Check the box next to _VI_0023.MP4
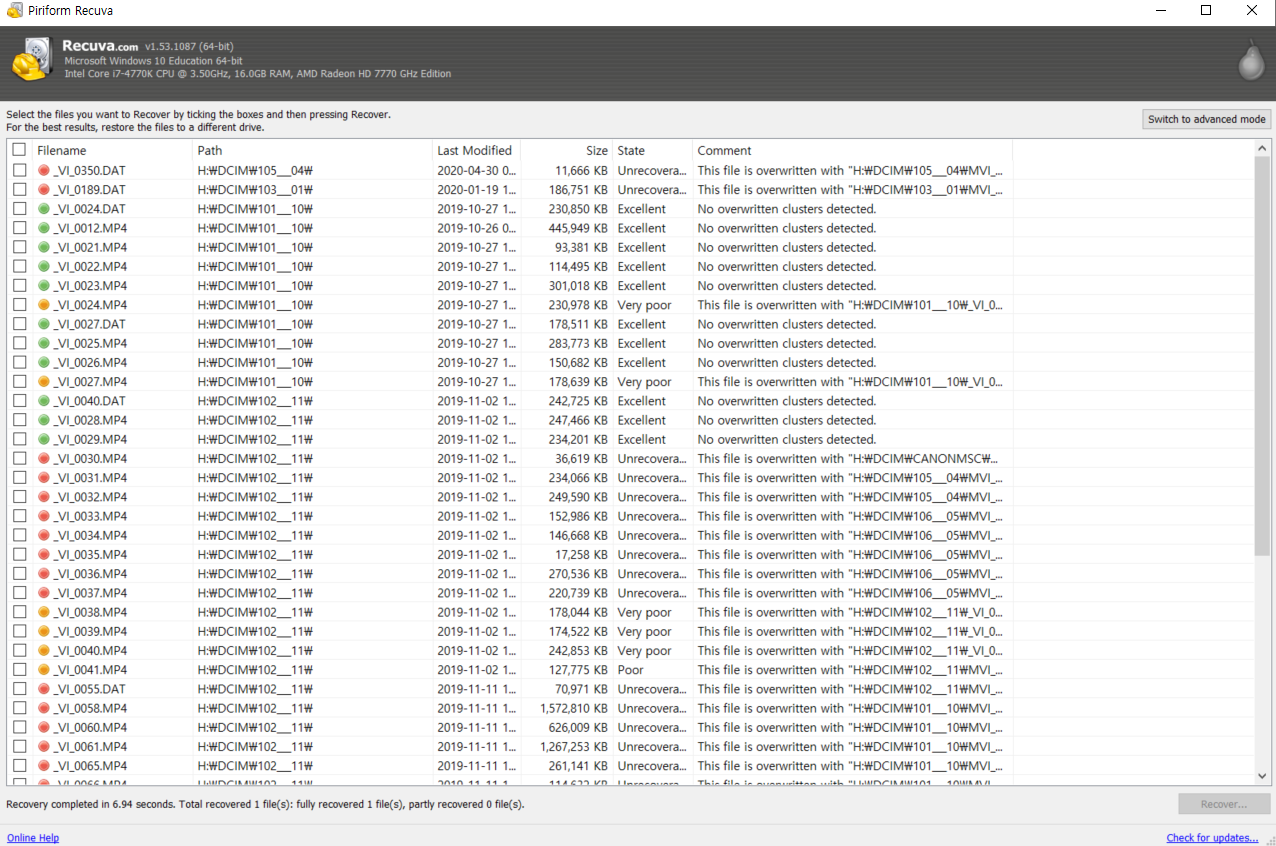1276x846 pixels. [19, 285]
